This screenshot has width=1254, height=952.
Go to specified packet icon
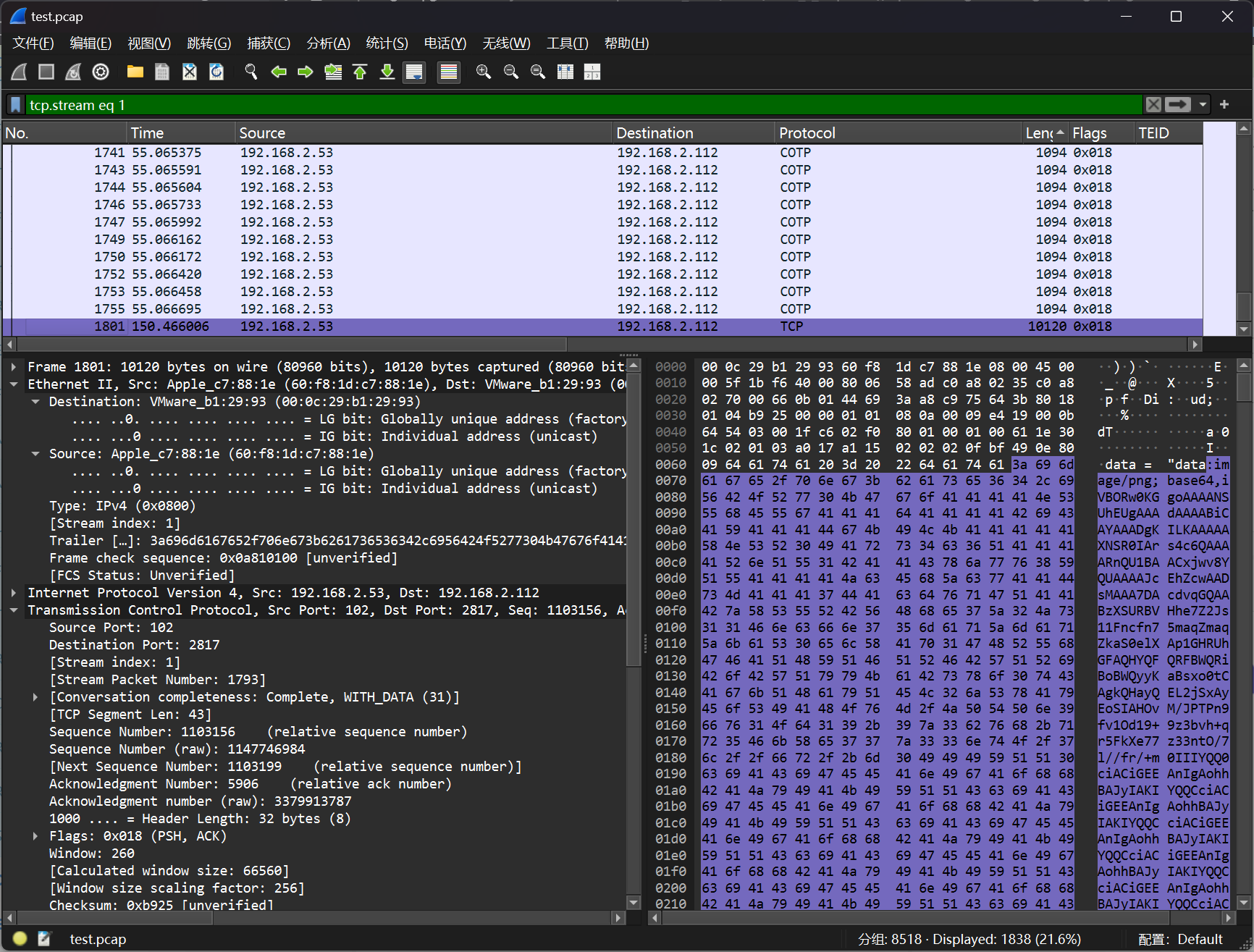pos(333,72)
